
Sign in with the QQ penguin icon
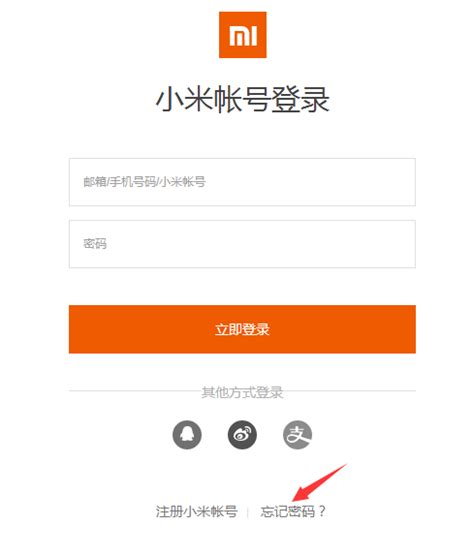point(187,435)
